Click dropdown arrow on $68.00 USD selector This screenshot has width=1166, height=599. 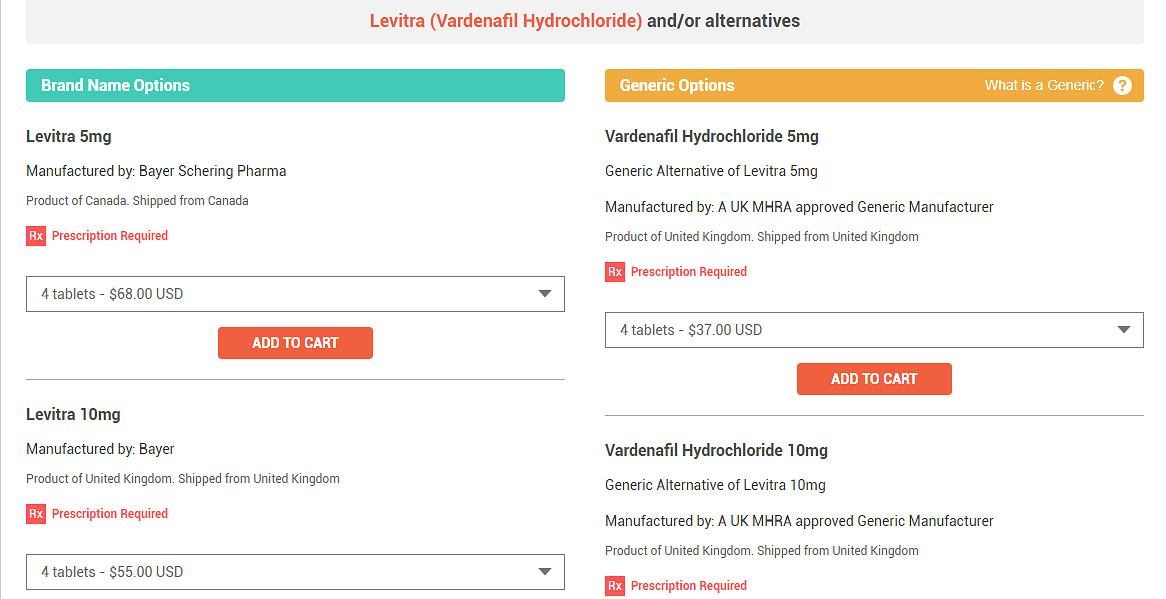point(545,294)
